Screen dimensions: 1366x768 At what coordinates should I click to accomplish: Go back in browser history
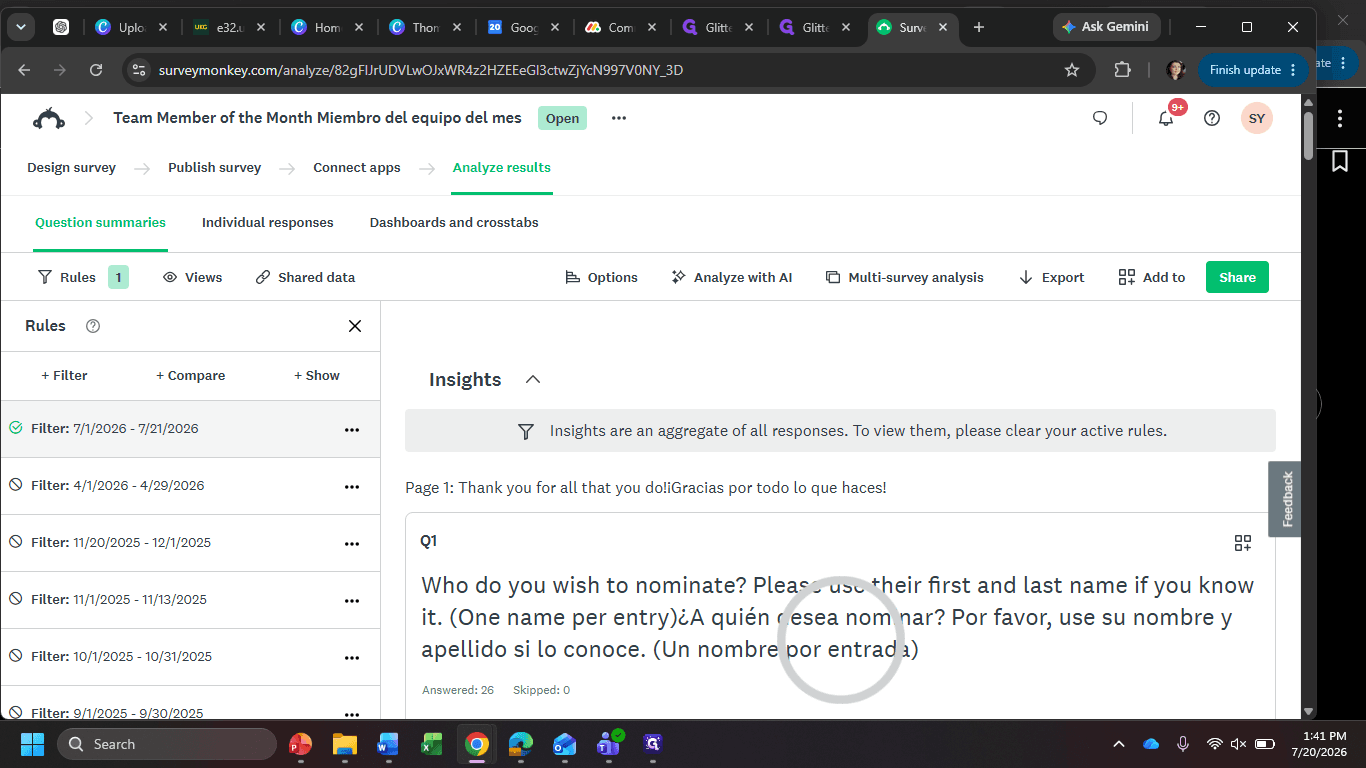[x=24, y=70]
